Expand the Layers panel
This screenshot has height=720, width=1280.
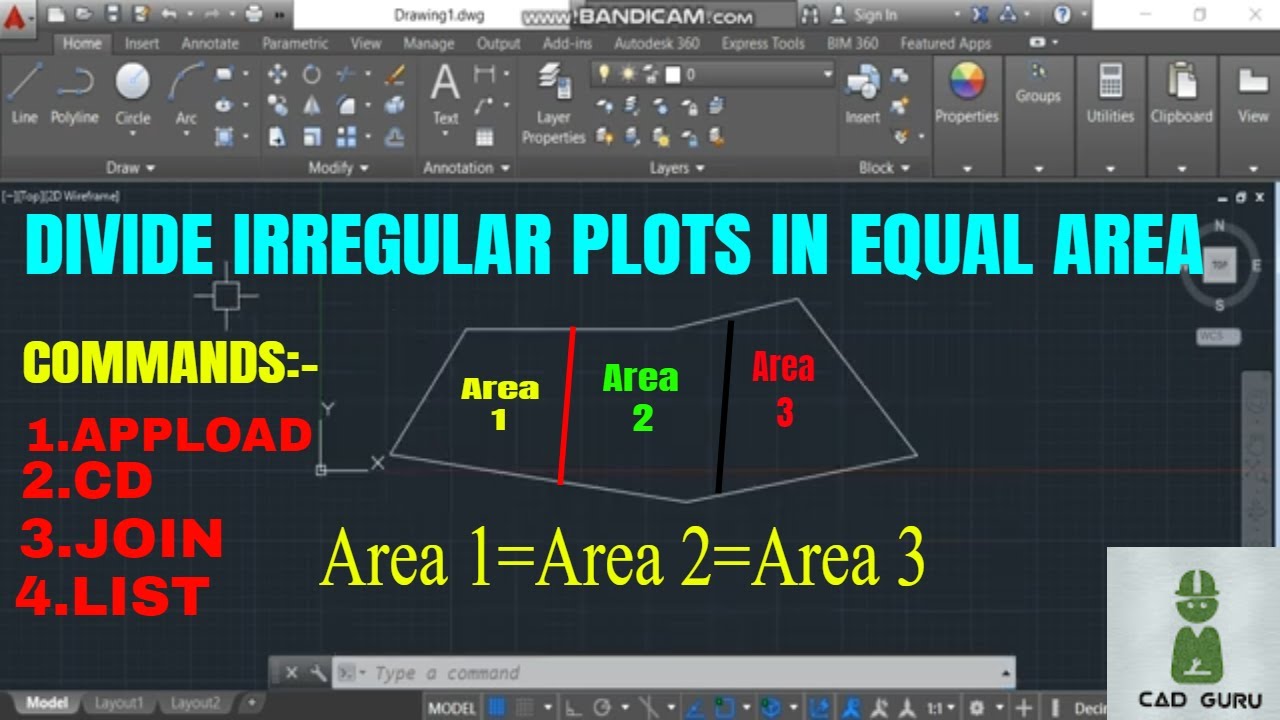(677, 168)
